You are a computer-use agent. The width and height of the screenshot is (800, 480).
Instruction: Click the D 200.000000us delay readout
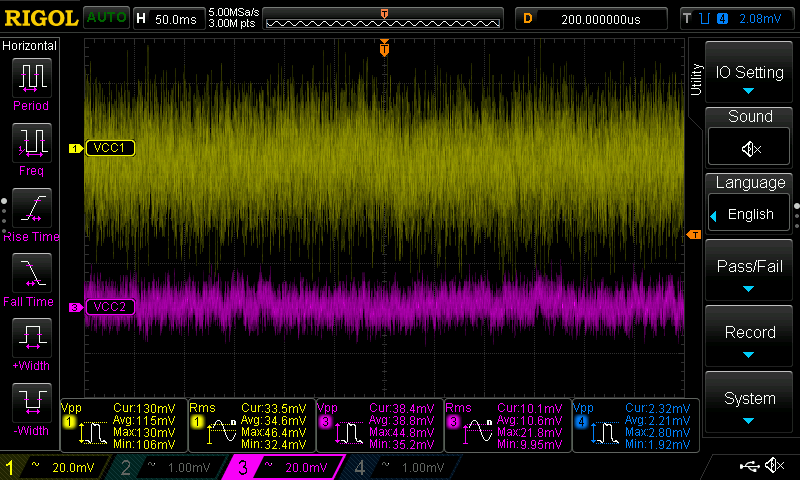591,19
